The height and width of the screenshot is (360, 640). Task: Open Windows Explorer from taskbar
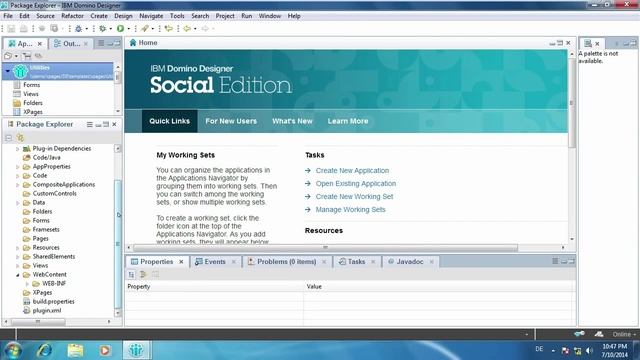75,350
